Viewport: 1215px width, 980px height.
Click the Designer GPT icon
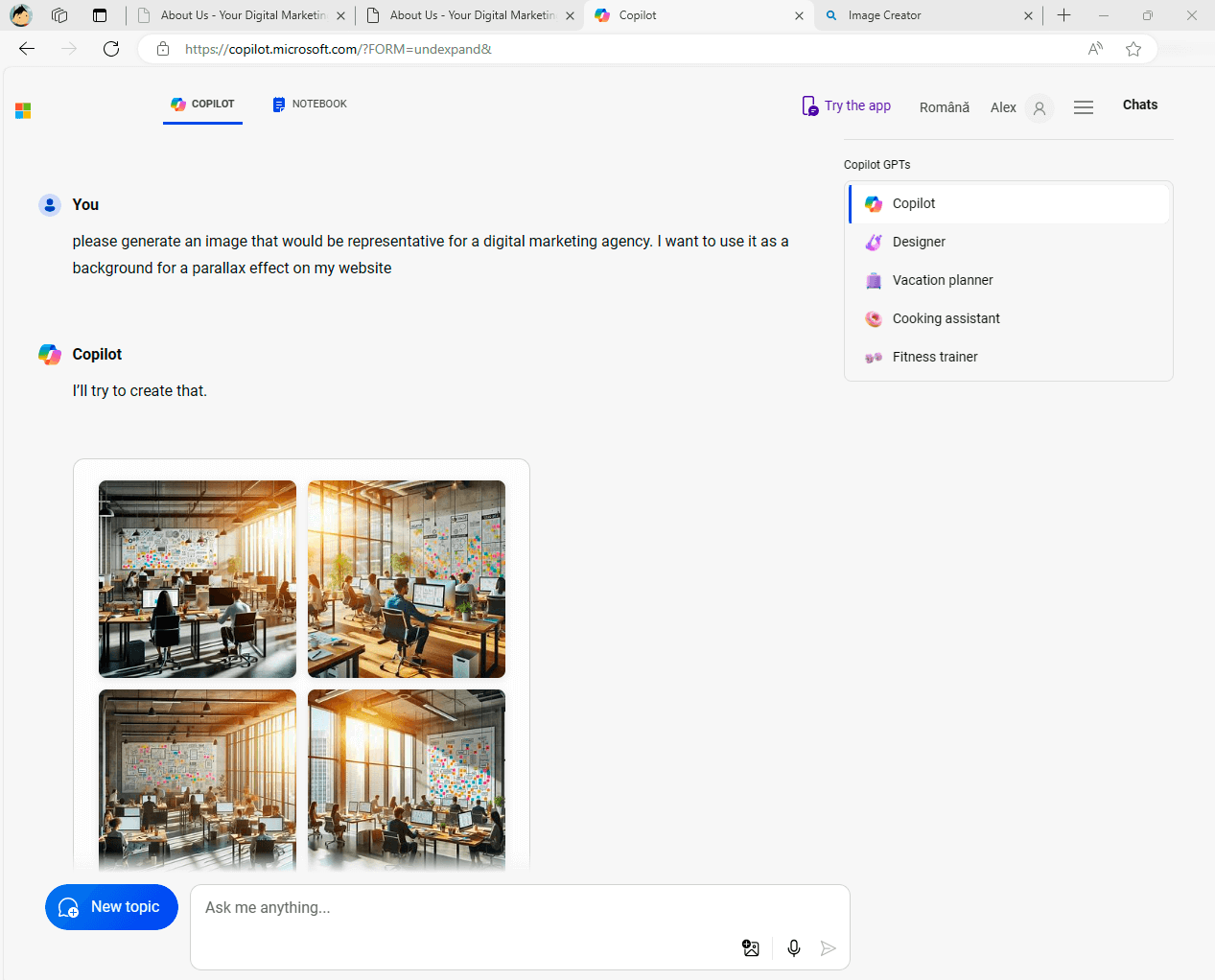point(874,242)
